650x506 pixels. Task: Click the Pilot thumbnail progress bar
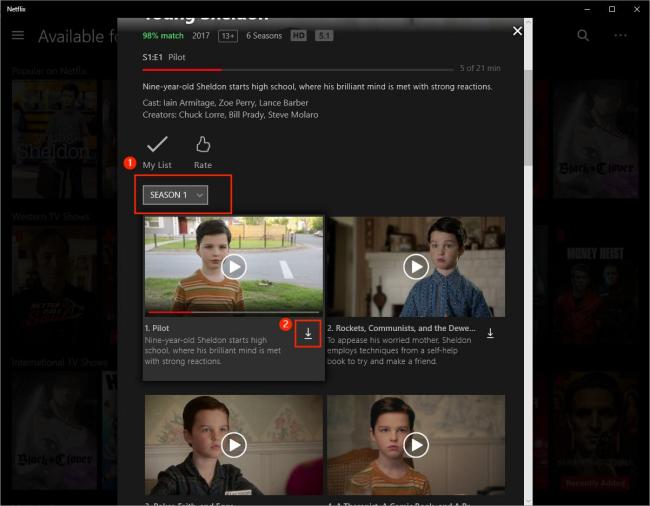coord(234,312)
